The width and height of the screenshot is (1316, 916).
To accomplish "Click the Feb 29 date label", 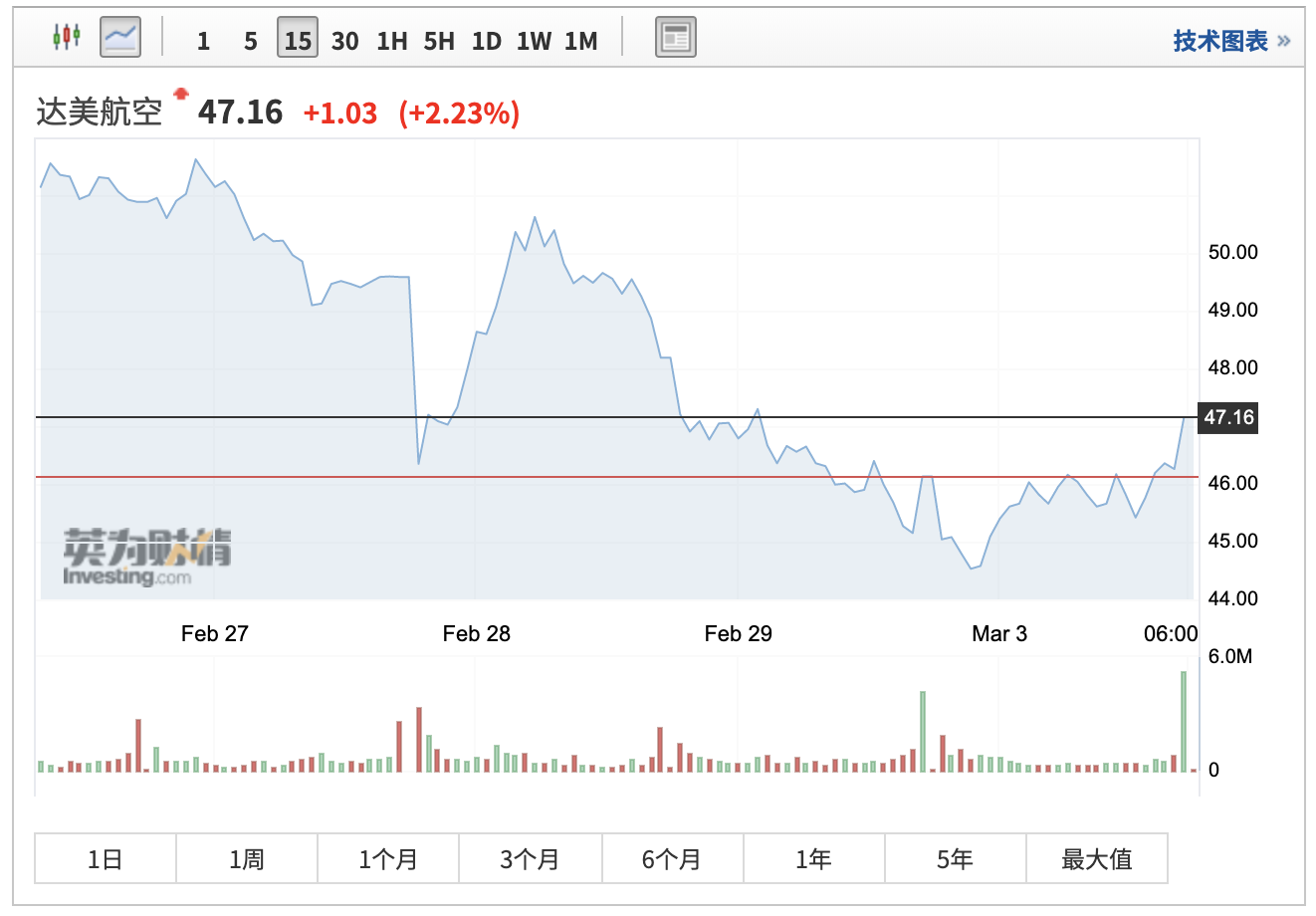I will coord(739,634).
